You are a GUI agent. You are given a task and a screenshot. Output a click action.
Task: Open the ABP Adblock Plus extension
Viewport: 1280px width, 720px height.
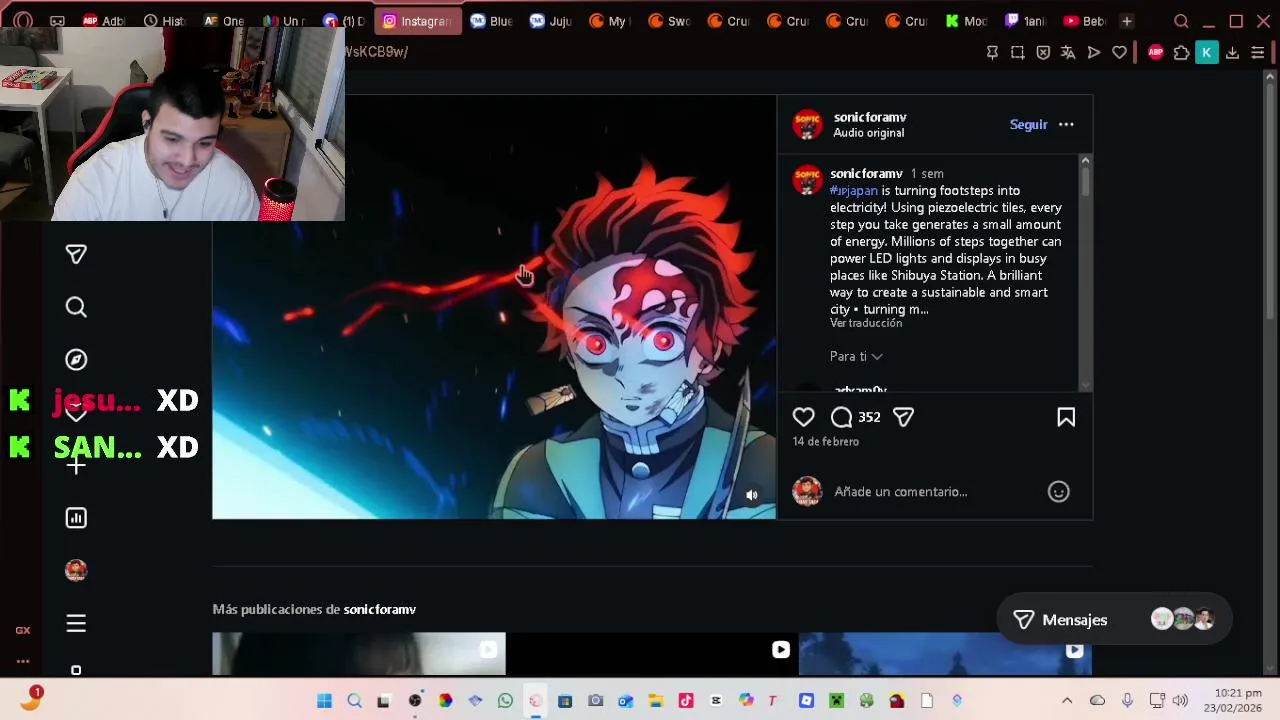point(1156,52)
